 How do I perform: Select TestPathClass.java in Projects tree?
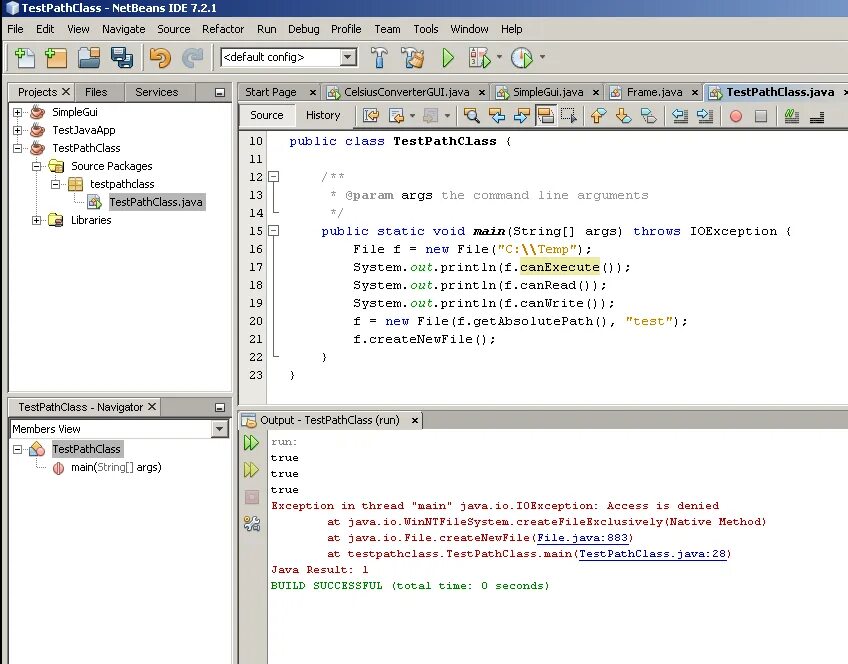tap(156, 202)
